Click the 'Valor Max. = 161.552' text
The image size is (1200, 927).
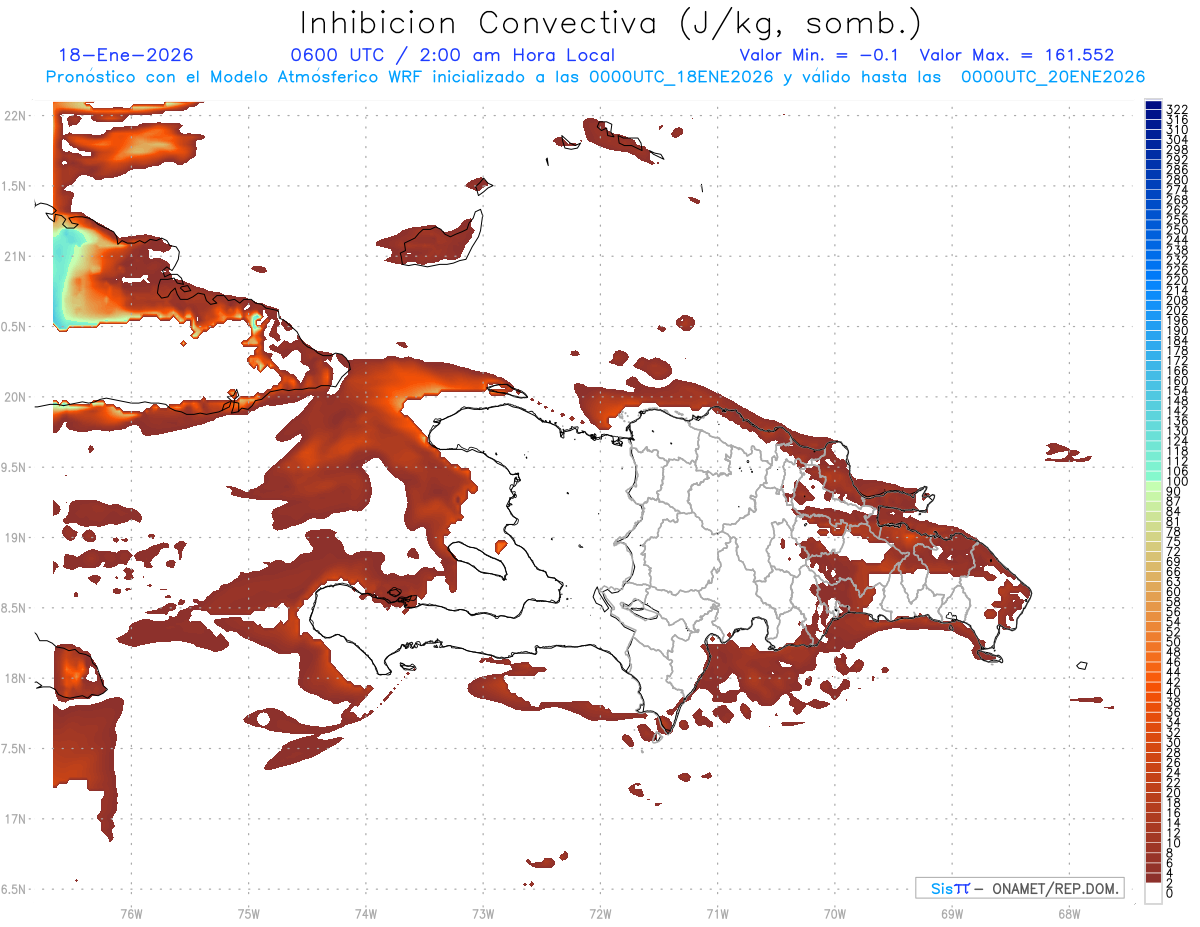click(1017, 55)
